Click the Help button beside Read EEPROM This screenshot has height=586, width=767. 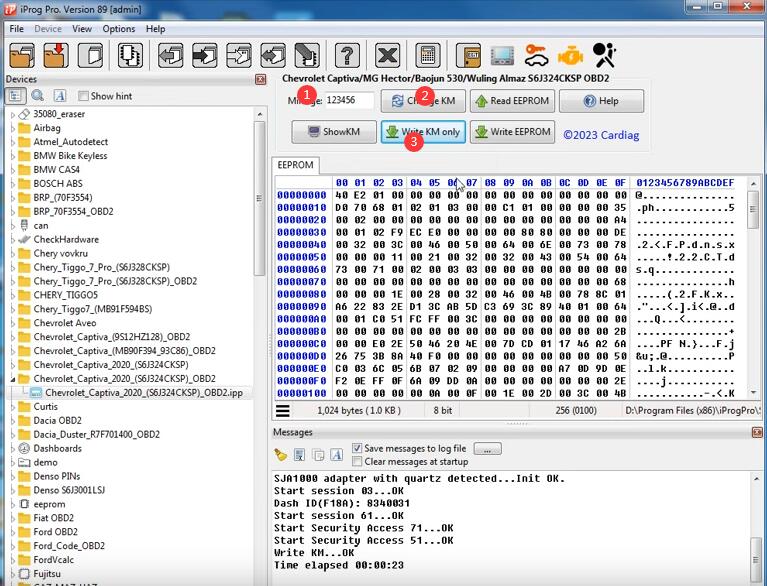(601, 101)
